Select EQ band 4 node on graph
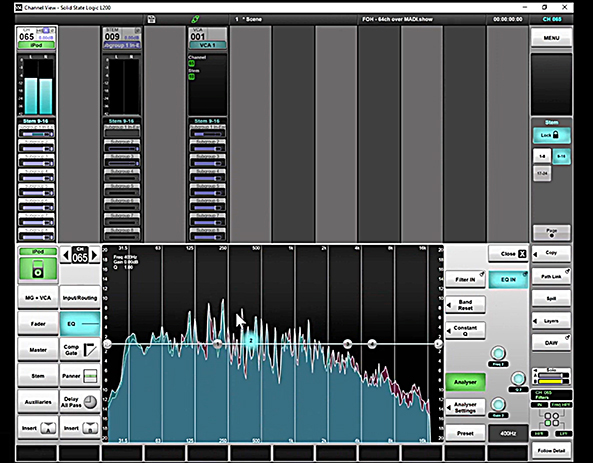 (372, 344)
